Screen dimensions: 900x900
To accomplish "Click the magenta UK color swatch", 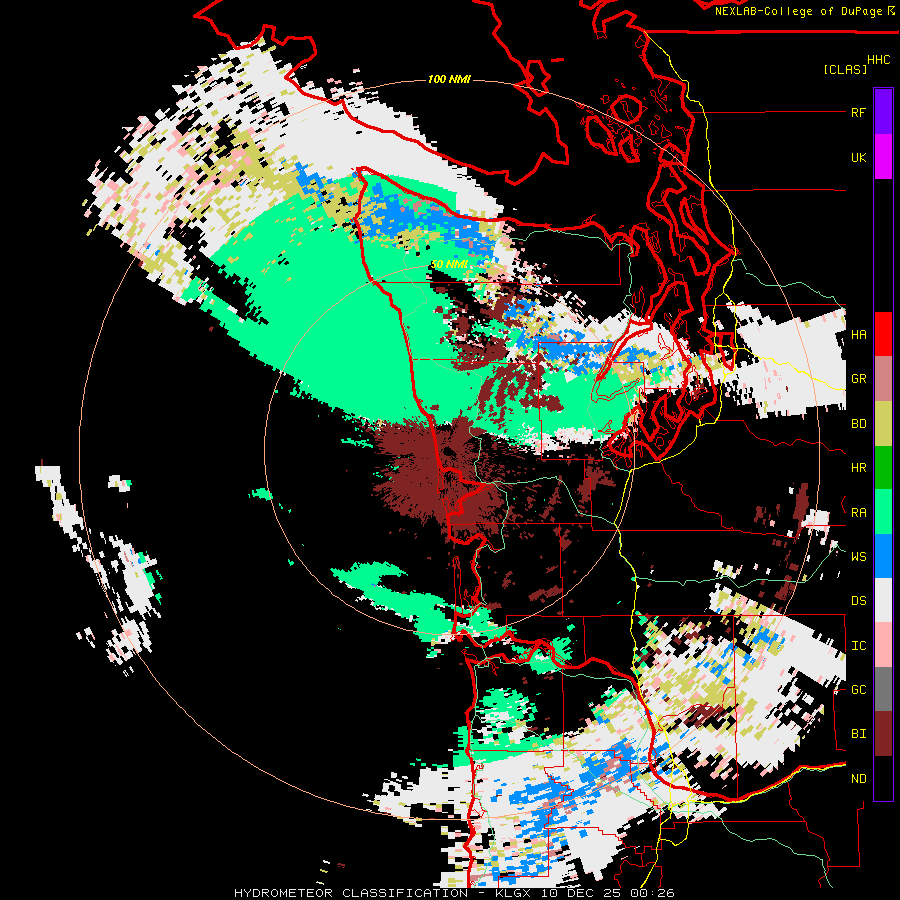I will [883, 157].
